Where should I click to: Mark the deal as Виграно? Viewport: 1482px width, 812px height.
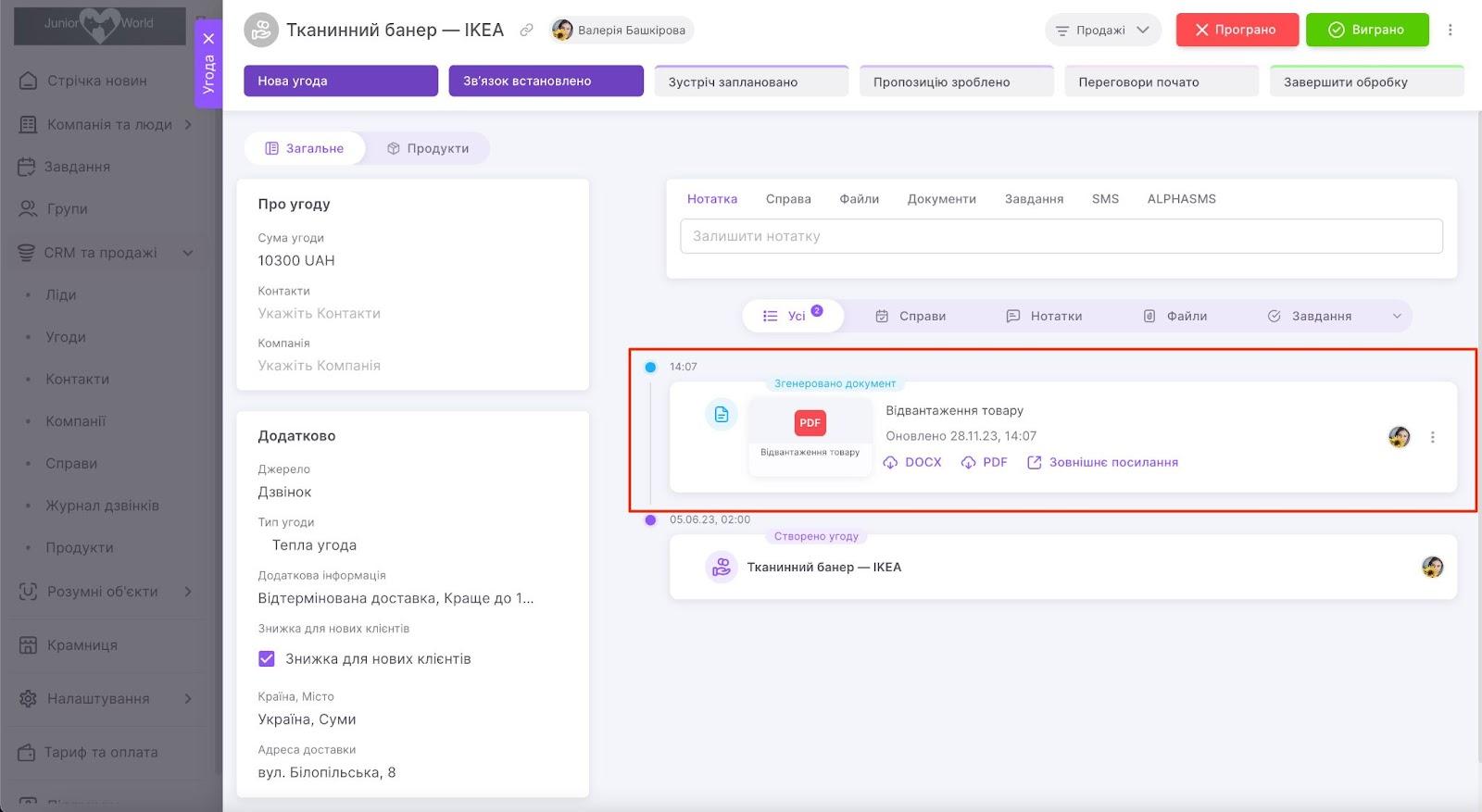pos(1366,30)
